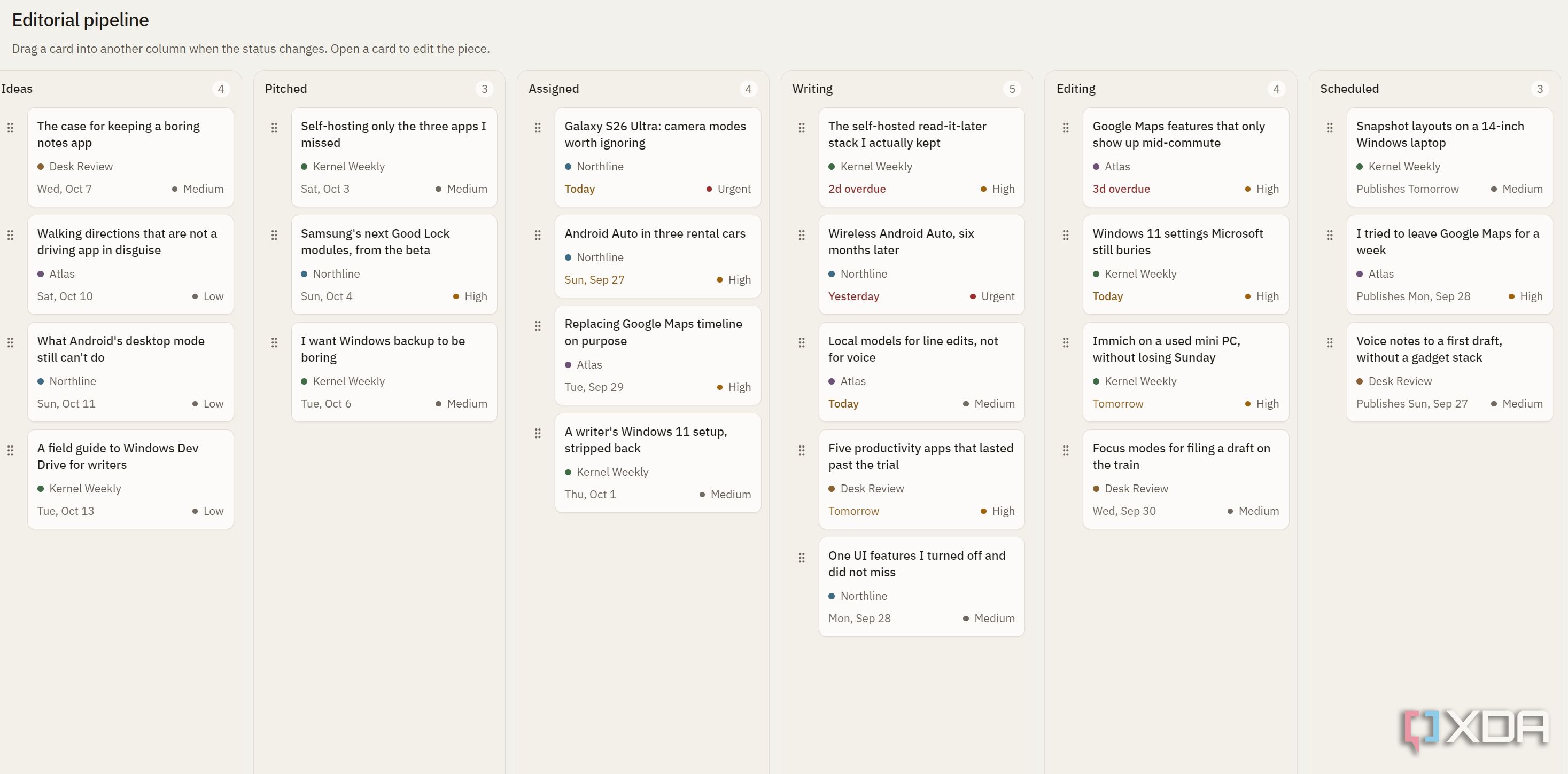Open 'Immich on a used mini PC' card title

pos(1166,349)
